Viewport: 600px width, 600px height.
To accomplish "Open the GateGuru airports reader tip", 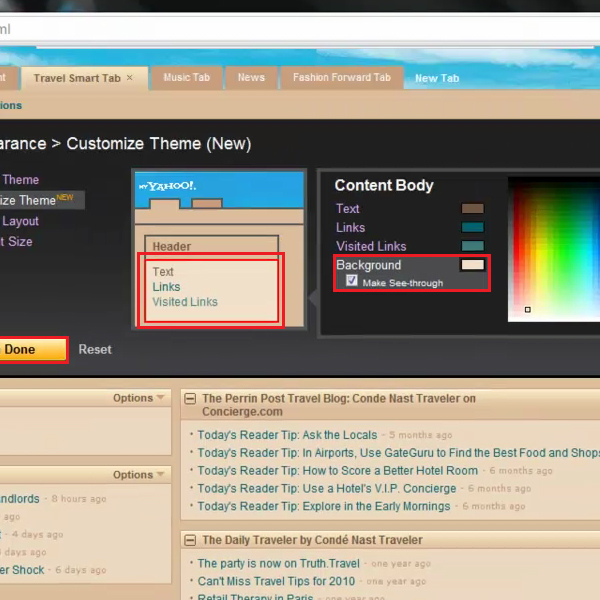I will (399, 453).
